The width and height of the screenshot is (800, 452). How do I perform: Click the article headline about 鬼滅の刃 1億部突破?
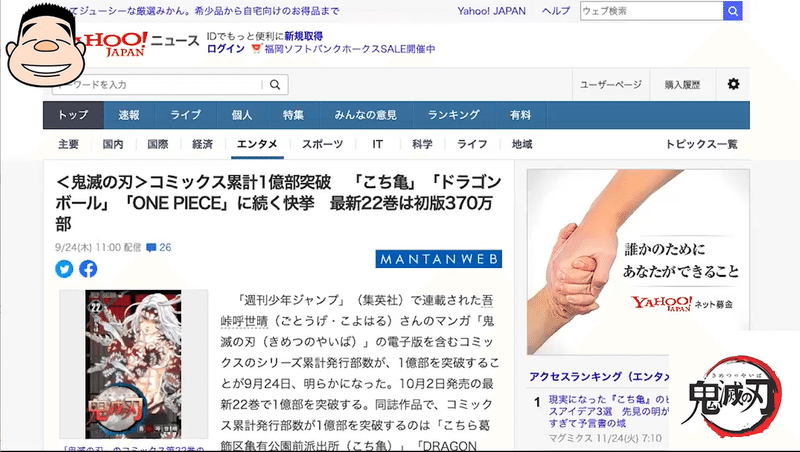click(x=279, y=203)
